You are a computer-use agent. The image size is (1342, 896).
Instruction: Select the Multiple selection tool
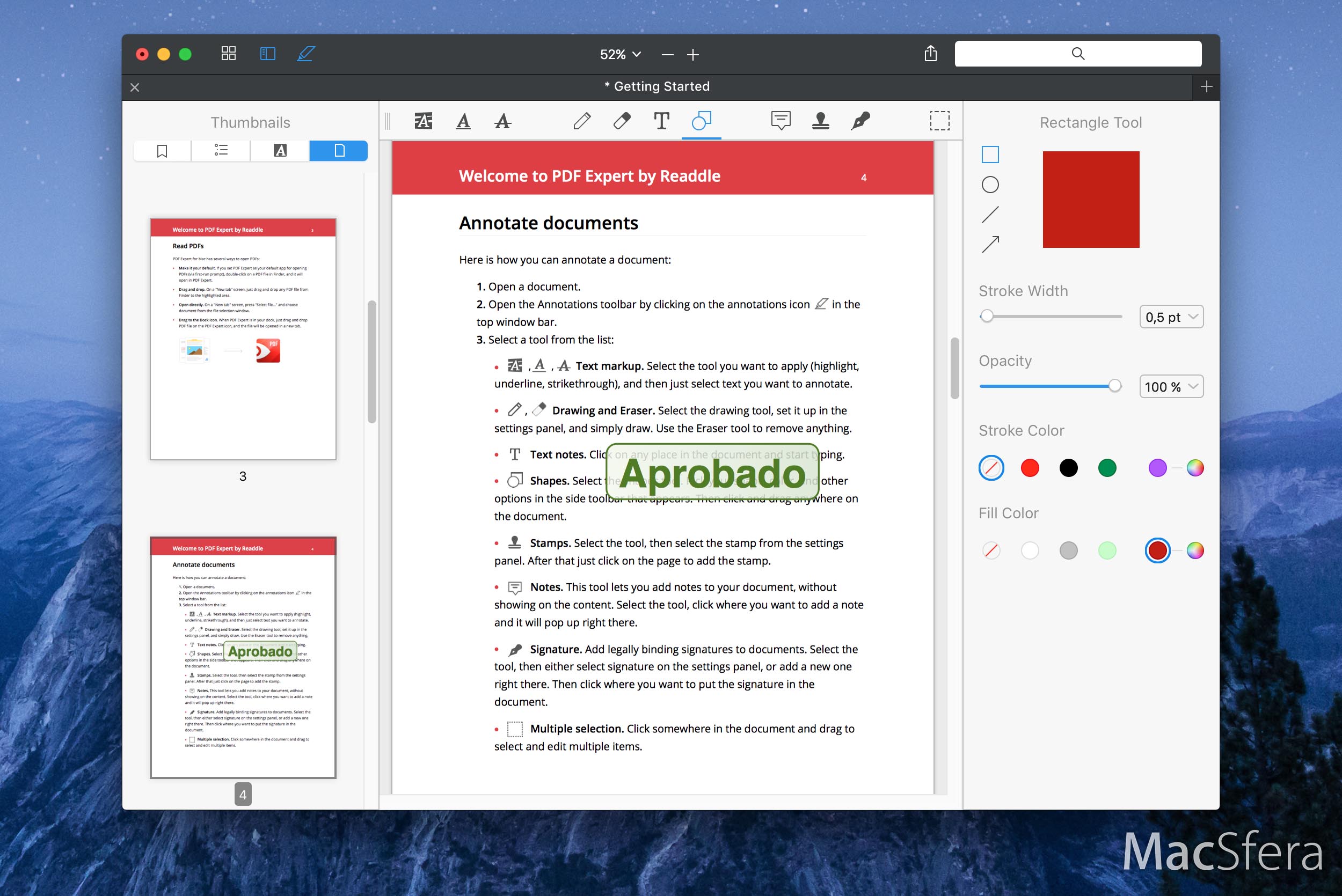[939, 121]
